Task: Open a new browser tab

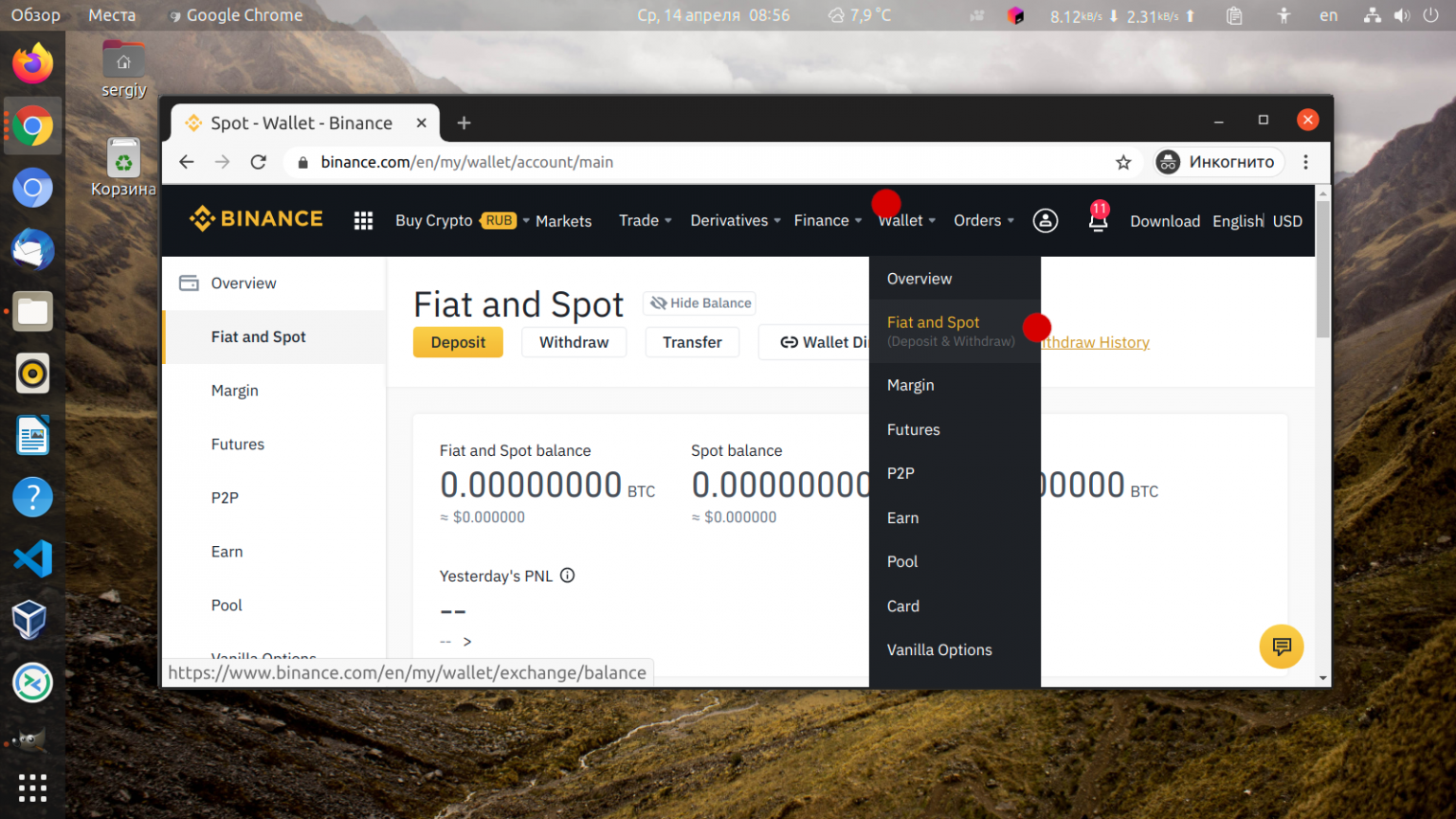Action: [x=464, y=123]
